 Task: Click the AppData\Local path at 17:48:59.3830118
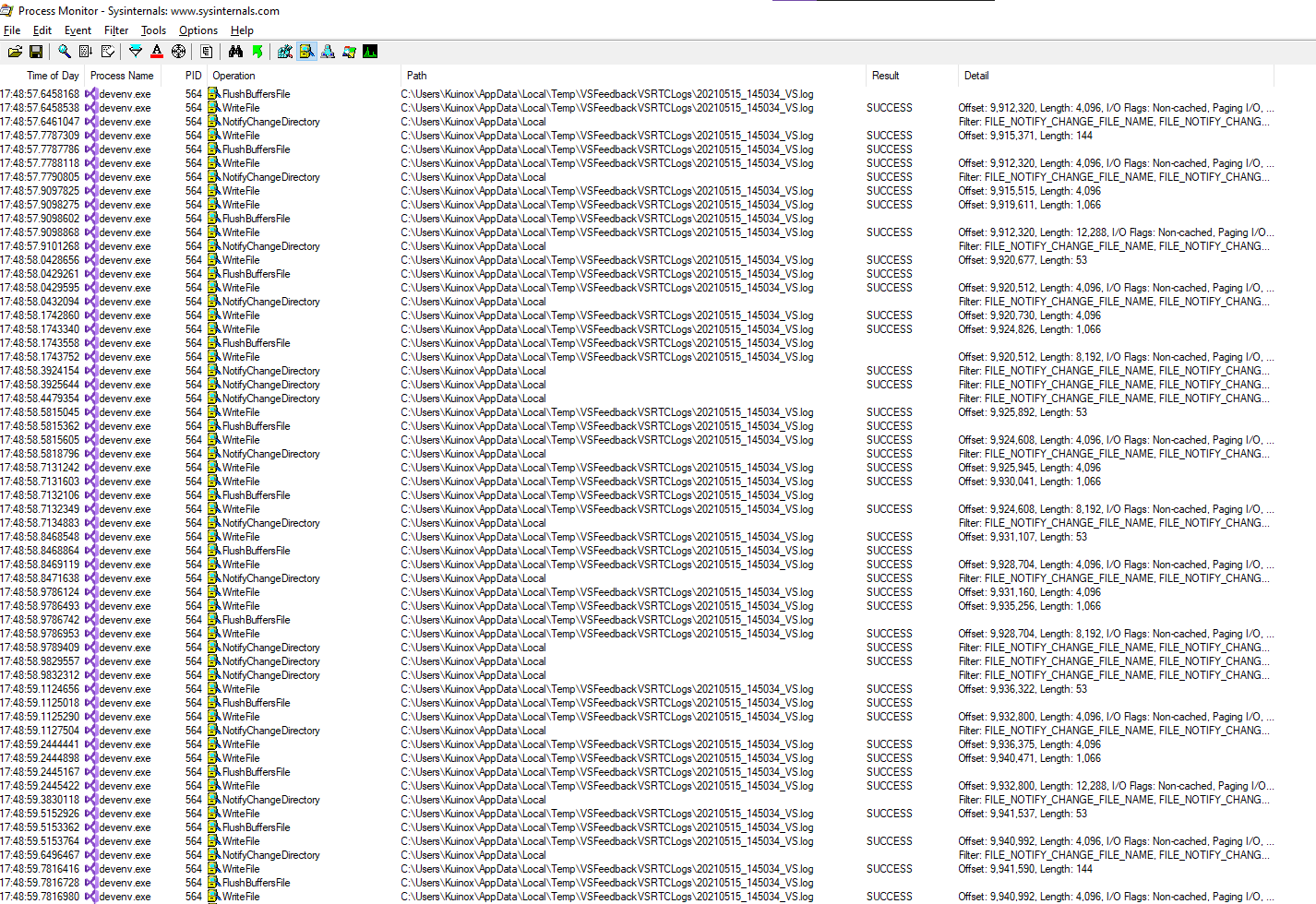pyautogui.click(x=473, y=800)
